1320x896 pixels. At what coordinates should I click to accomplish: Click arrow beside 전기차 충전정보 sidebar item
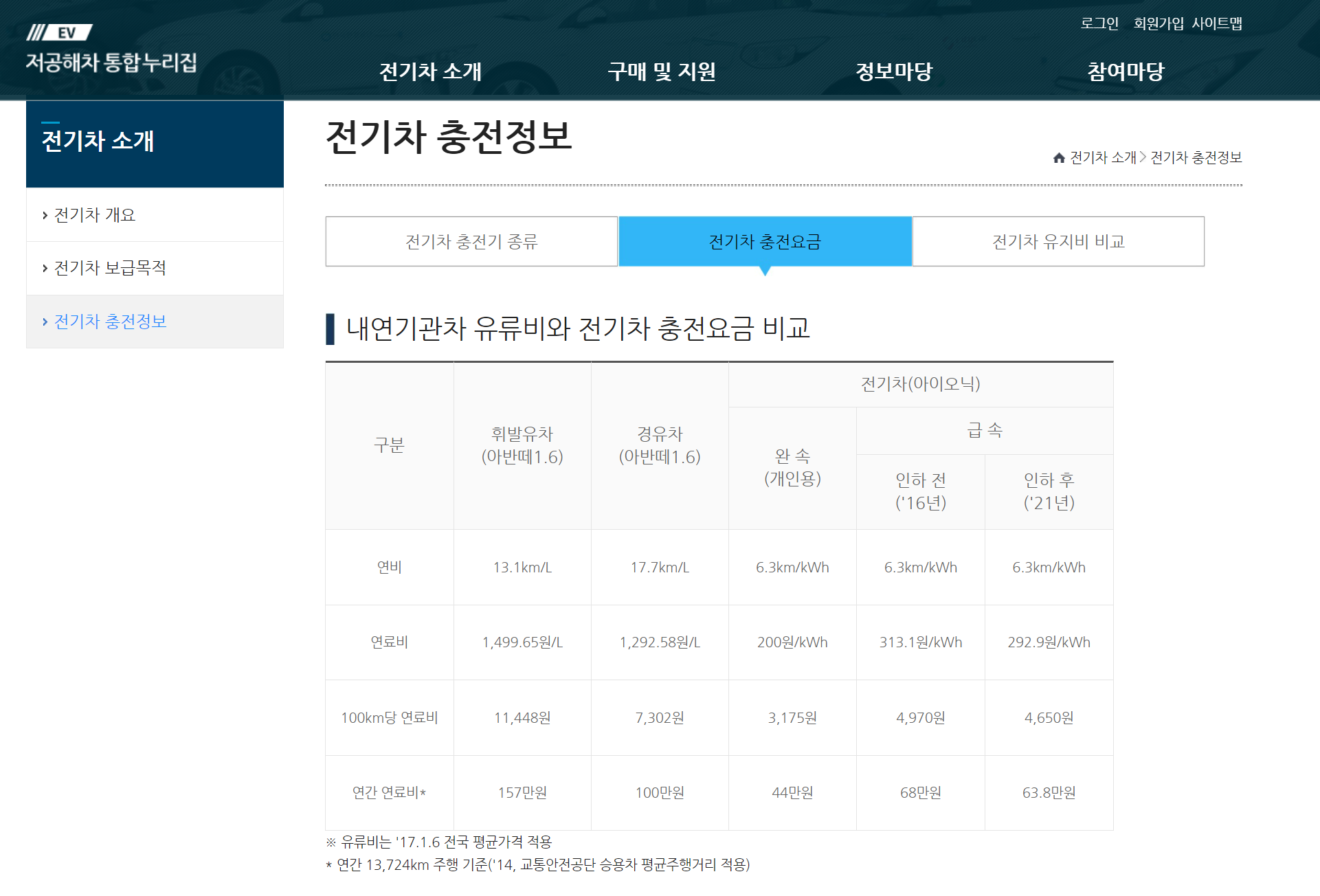pyautogui.click(x=45, y=322)
